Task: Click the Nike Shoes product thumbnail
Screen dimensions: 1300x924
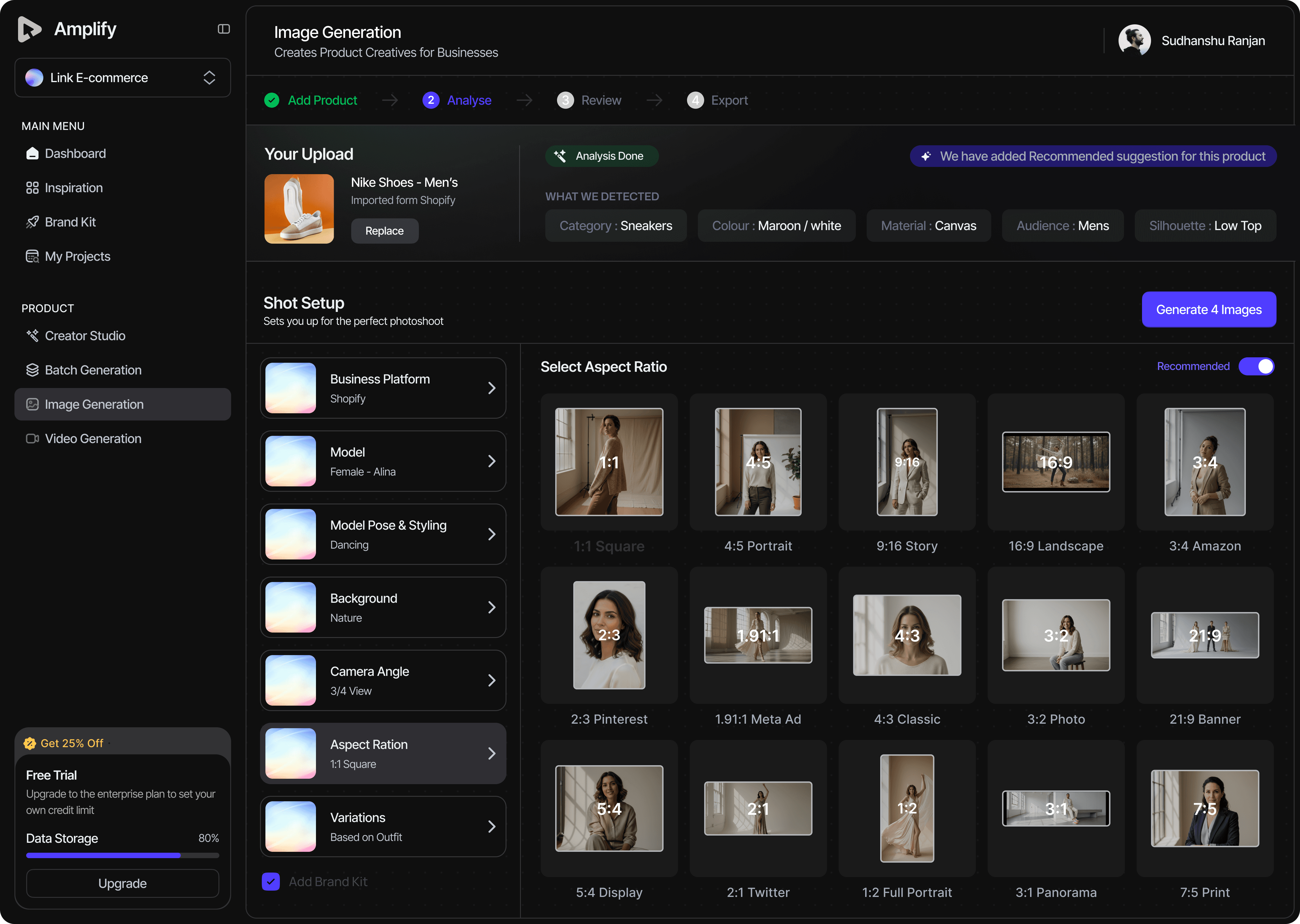Action: point(299,209)
